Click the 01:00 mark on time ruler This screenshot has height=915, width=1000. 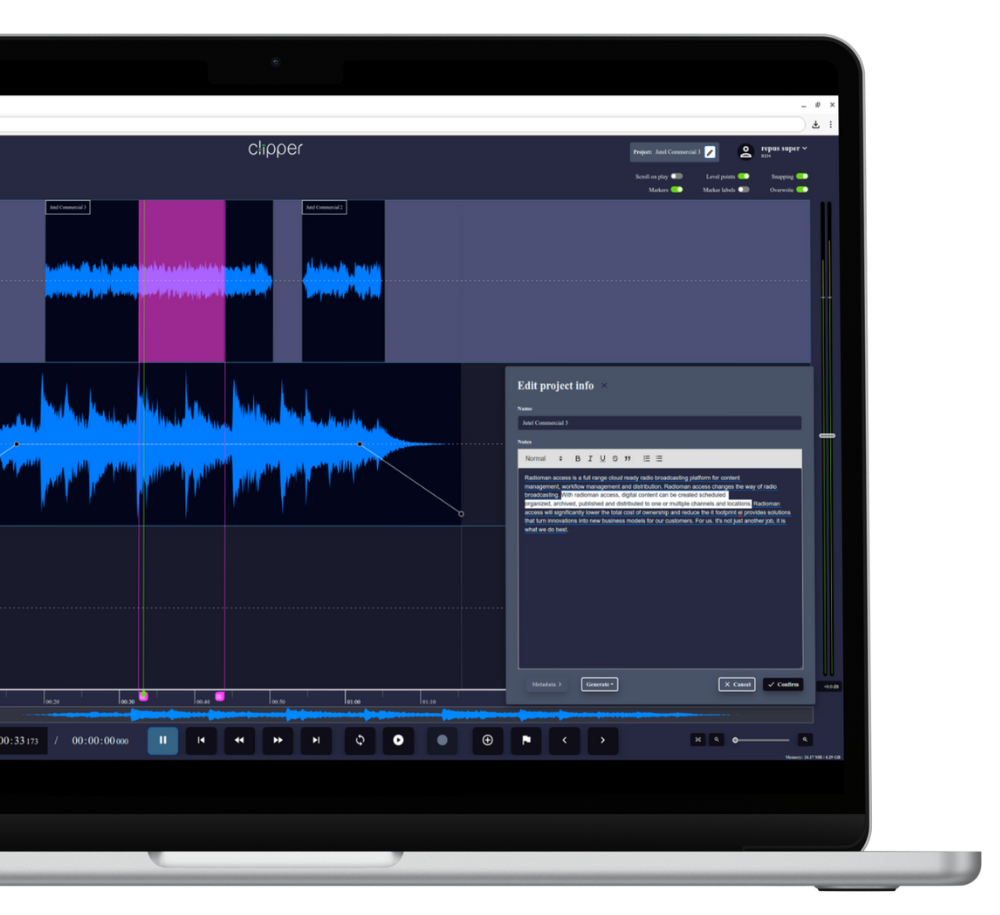tap(353, 701)
